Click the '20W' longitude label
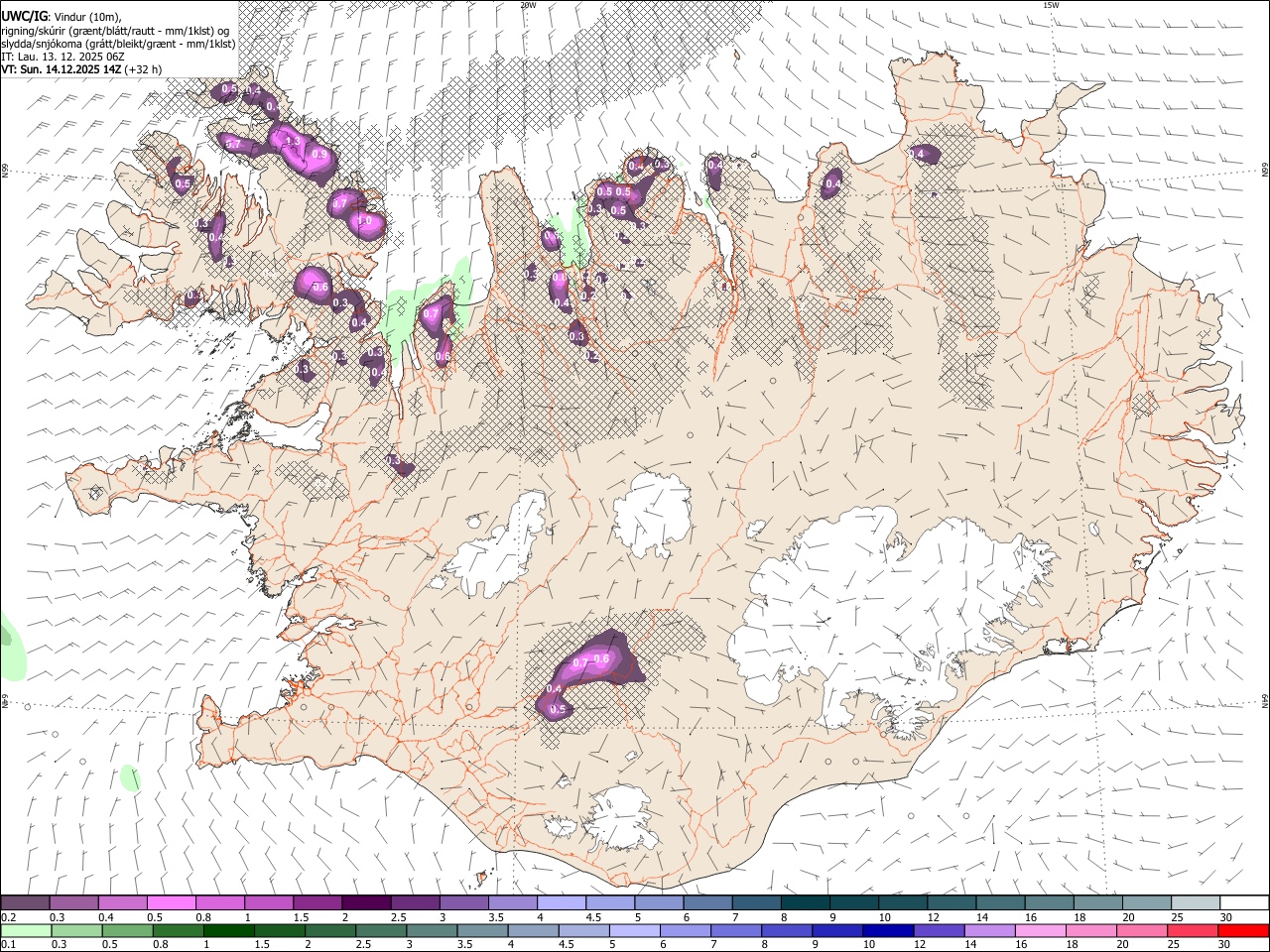The width and height of the screenshot is (1270, 952). 528,5
